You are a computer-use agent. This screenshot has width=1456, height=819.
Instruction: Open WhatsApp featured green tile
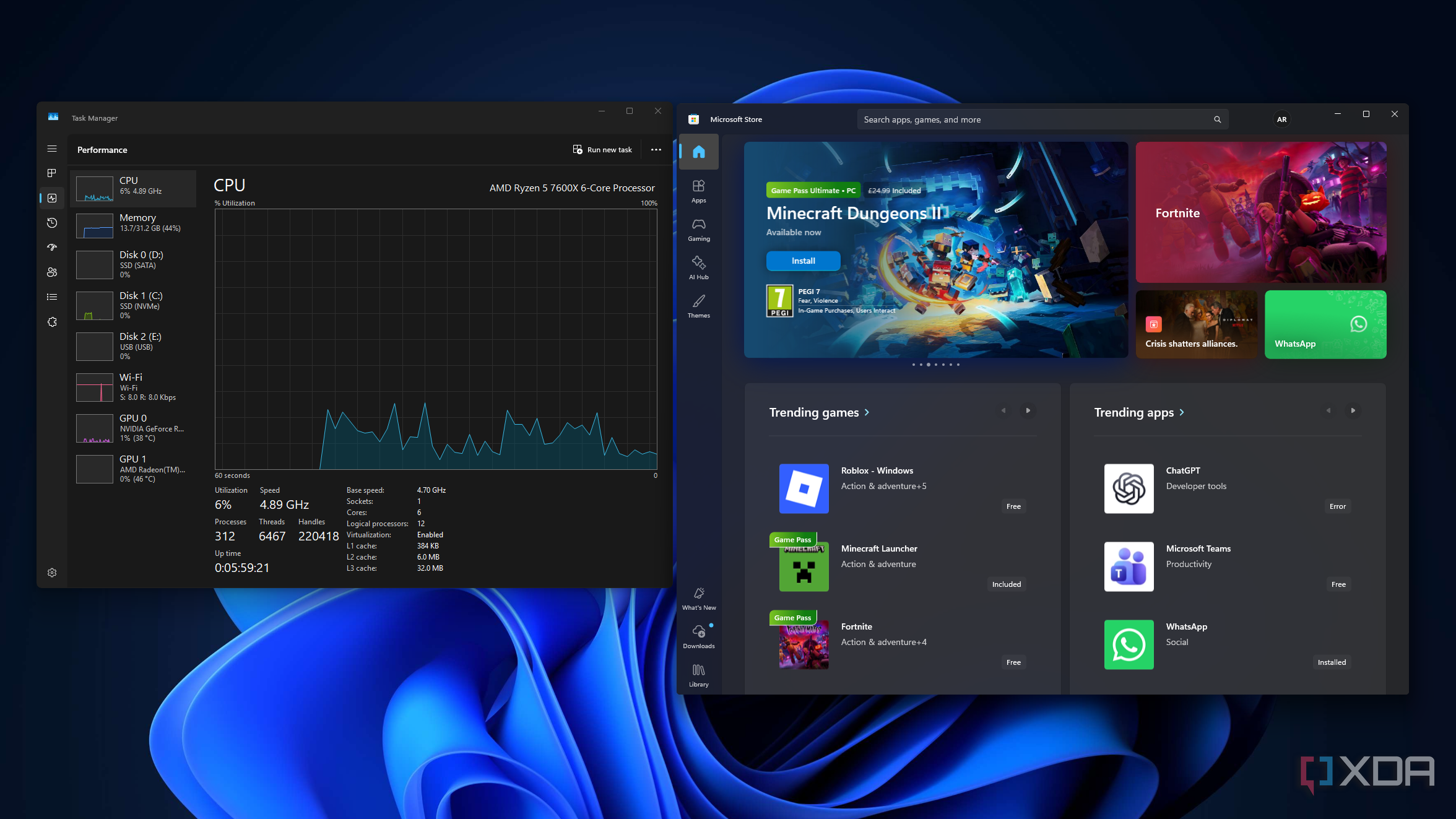[x=1325, y=324]
